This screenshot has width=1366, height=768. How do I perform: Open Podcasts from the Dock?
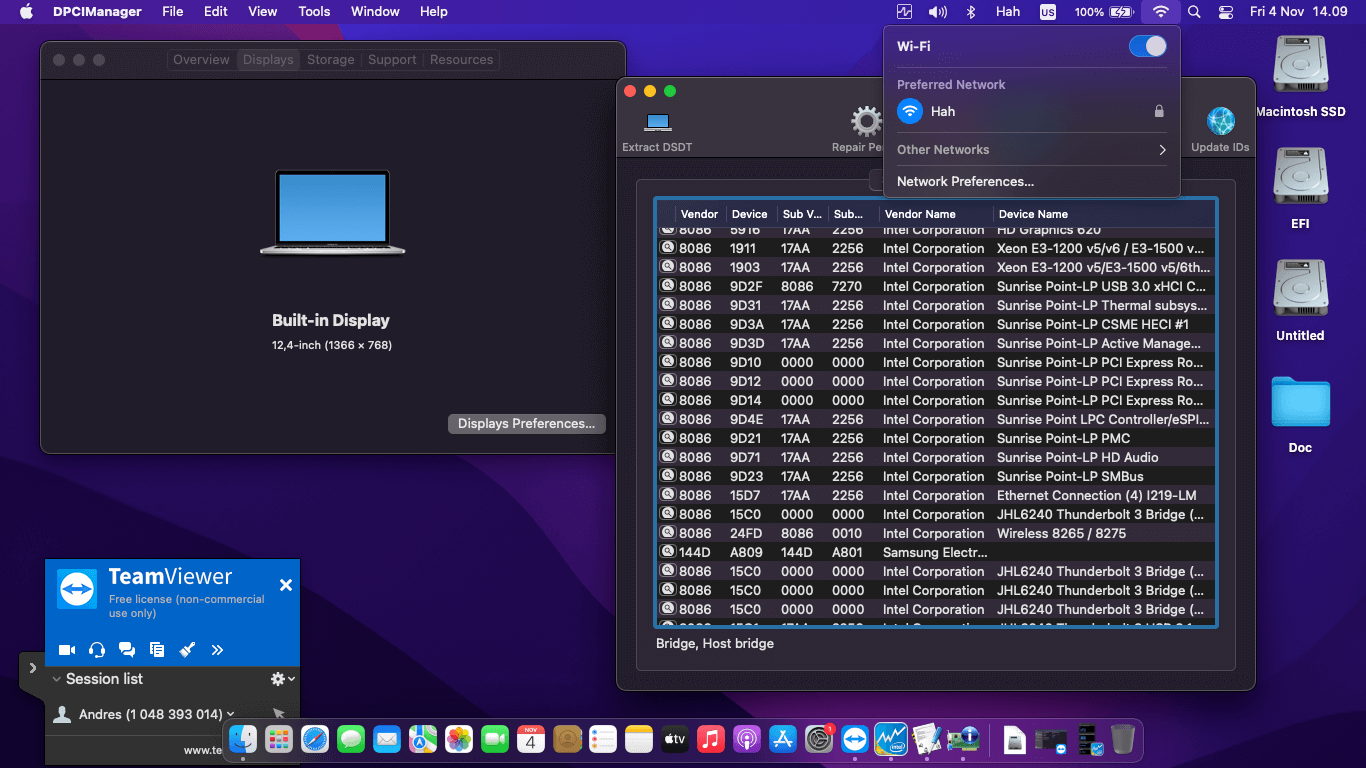[x=747, y=740]
